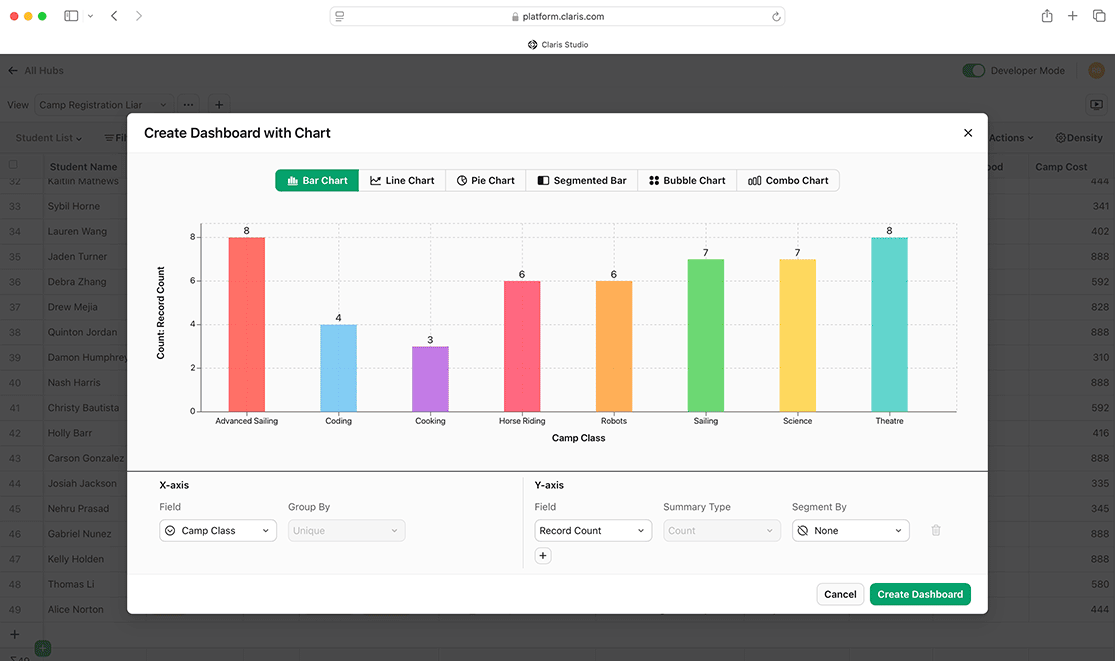Toggle the Developer Mode switch
The height and width of the screenshot is (661, 1115).
click(x=974, y=70)
